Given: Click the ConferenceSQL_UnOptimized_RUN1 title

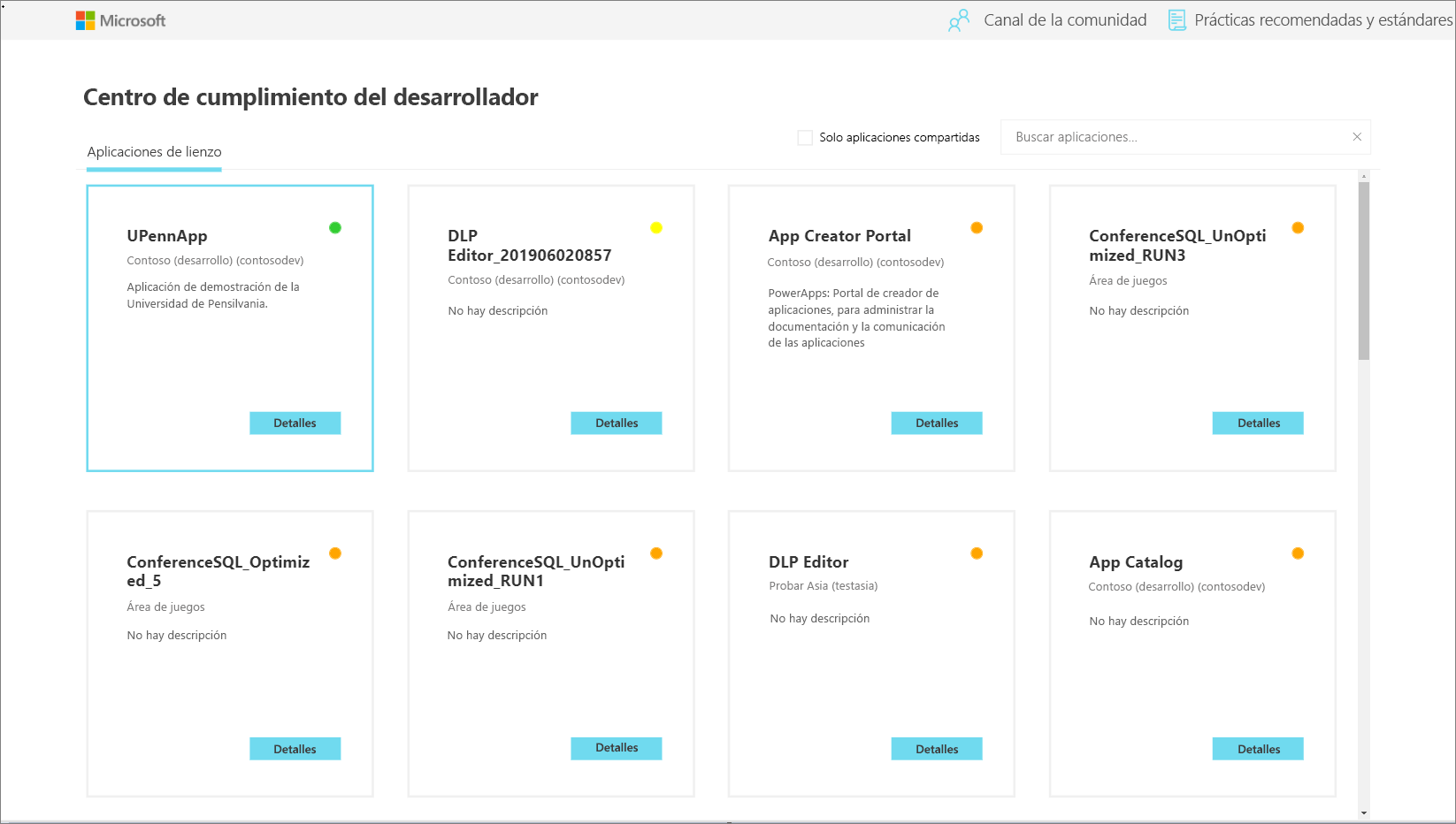Looking at the screenshot, I should 536,571.
